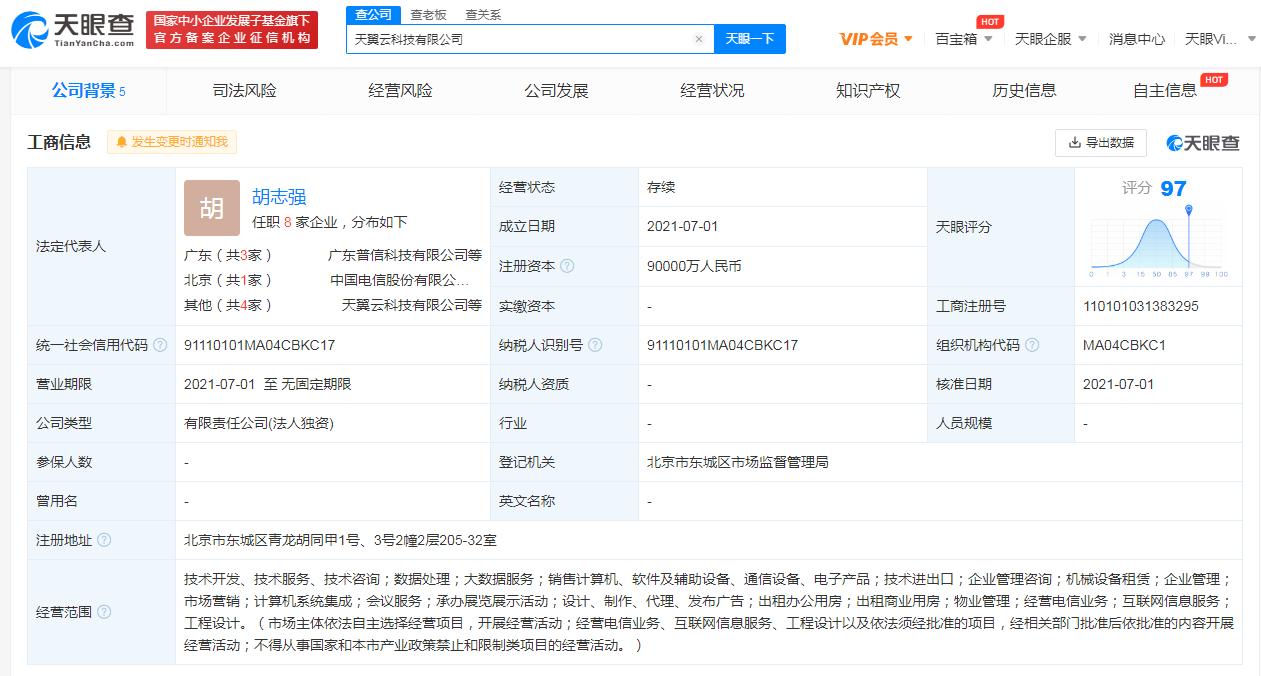This screenshot has width=1261, height=676.
Task: Switch to 自主信息 tab
Action: click(x=1165, y=91)
